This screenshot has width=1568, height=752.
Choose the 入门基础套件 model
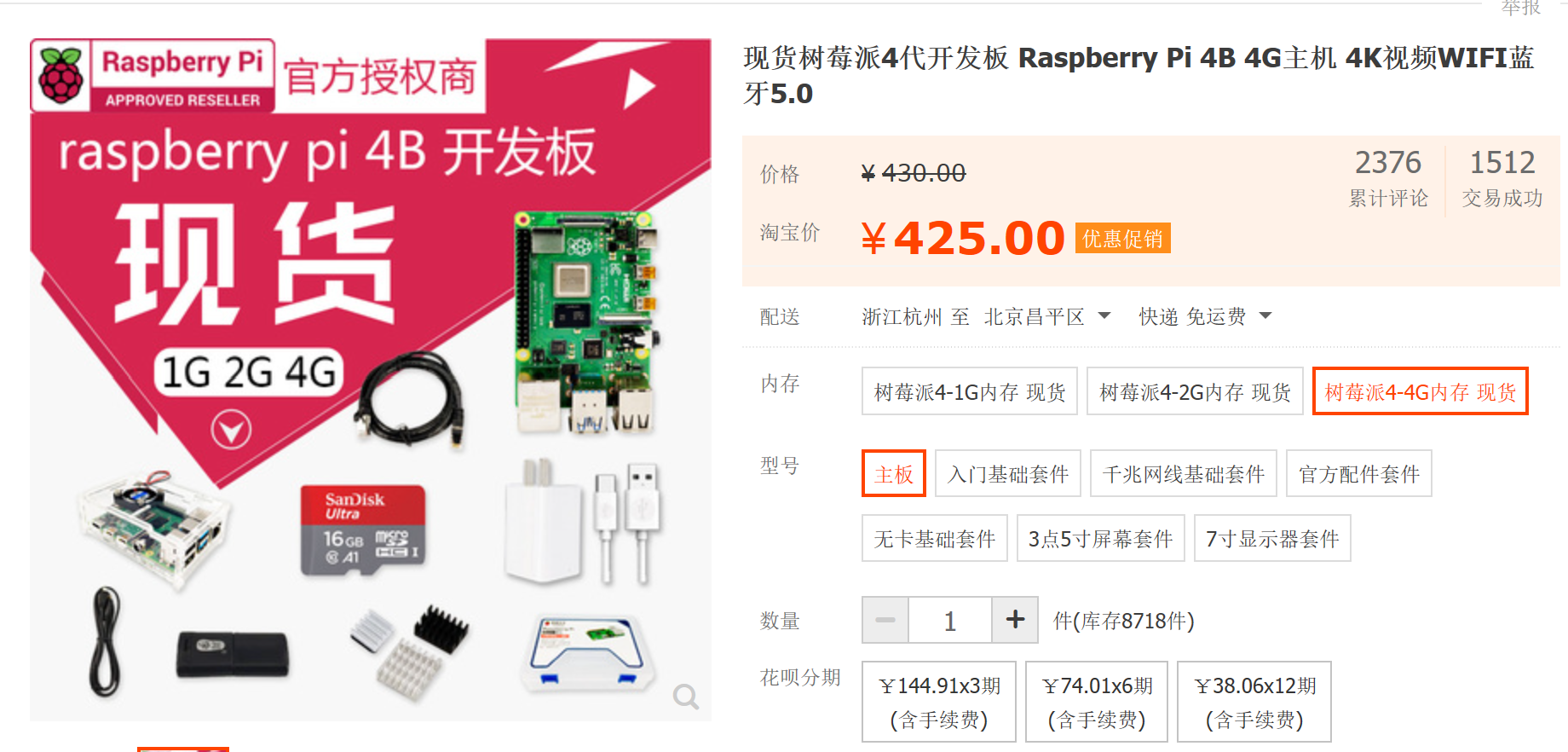1008,473
